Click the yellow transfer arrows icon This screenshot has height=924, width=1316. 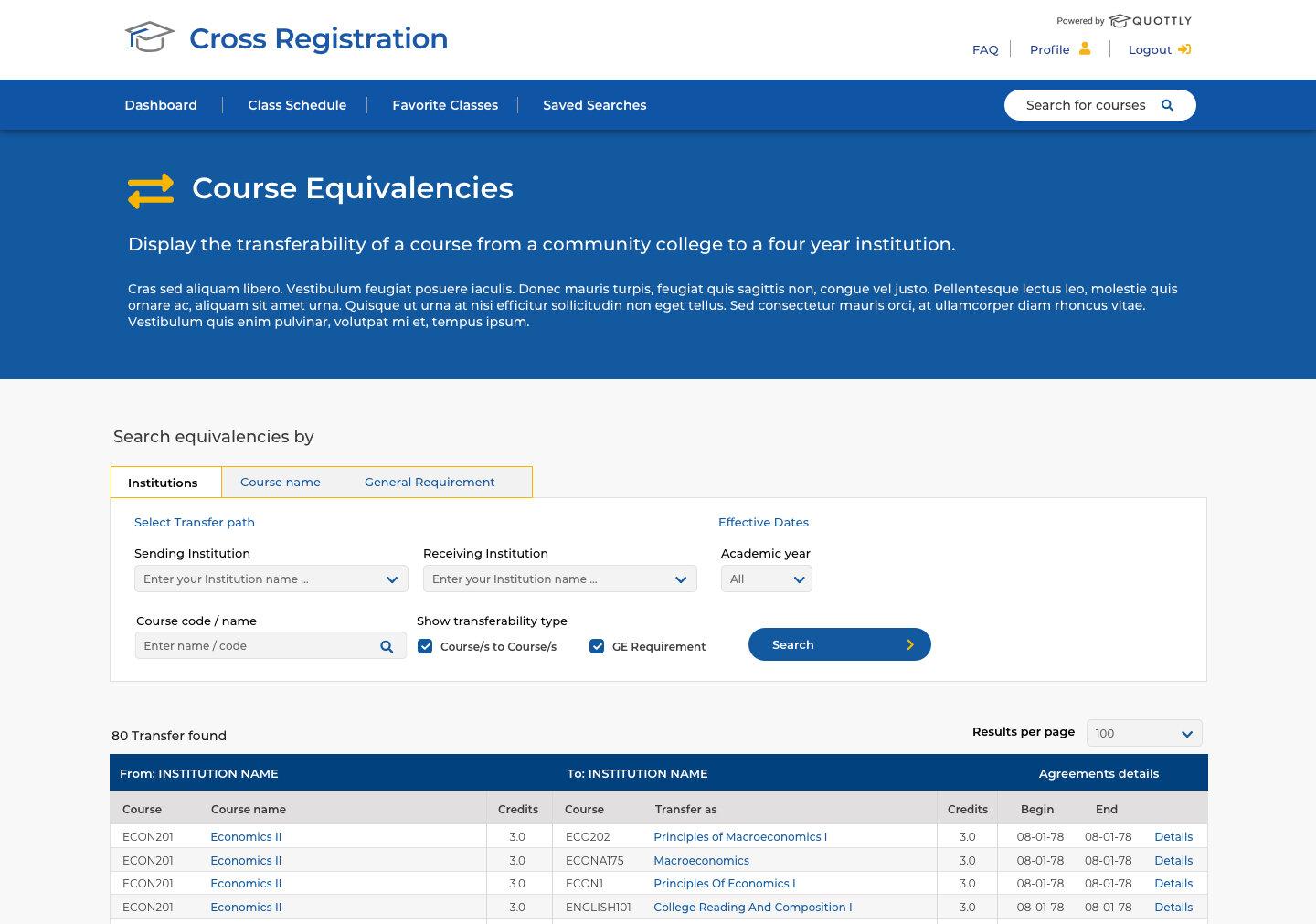pos(150,190)
